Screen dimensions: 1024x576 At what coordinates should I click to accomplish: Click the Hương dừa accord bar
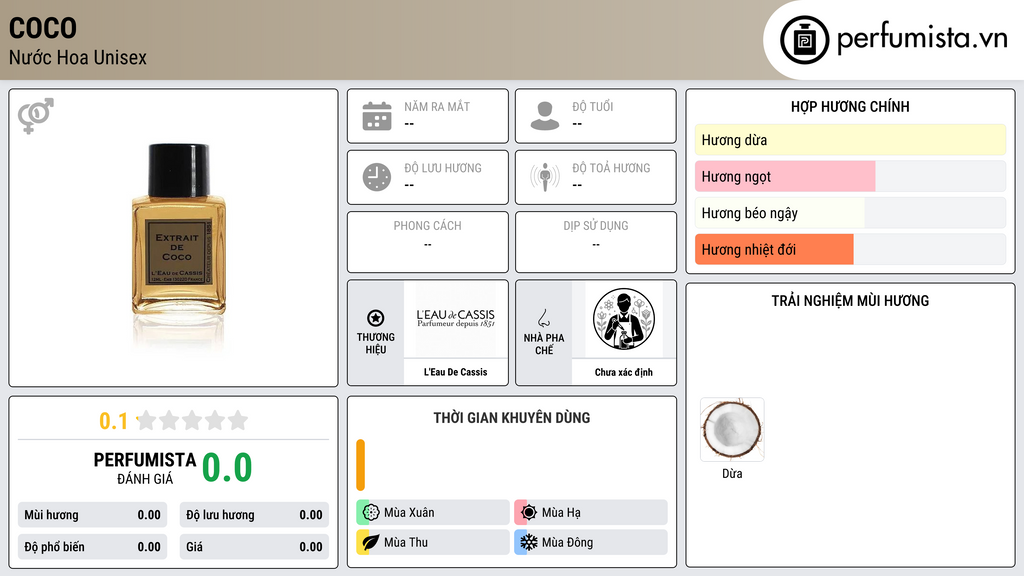point(850,140)
